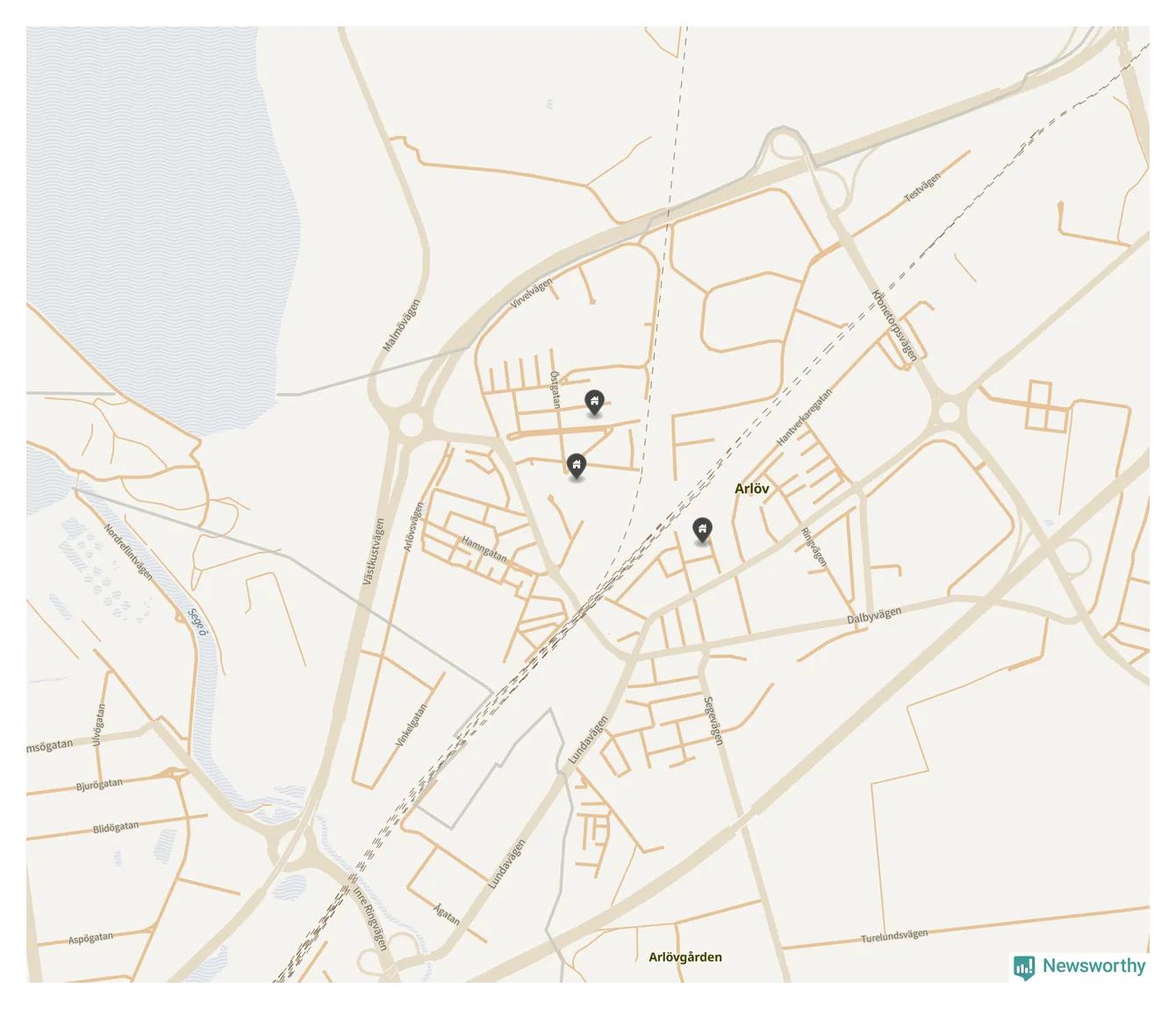
Task: Click the Newsworthy logo icon
Action: (x=1024, y=967)
